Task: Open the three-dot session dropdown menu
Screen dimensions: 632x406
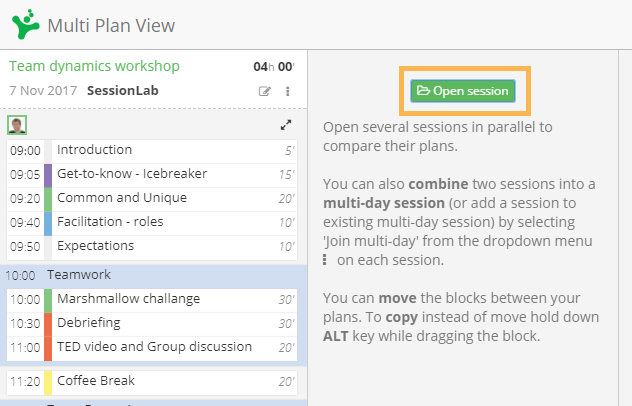Action: click(x=287, y=92)
